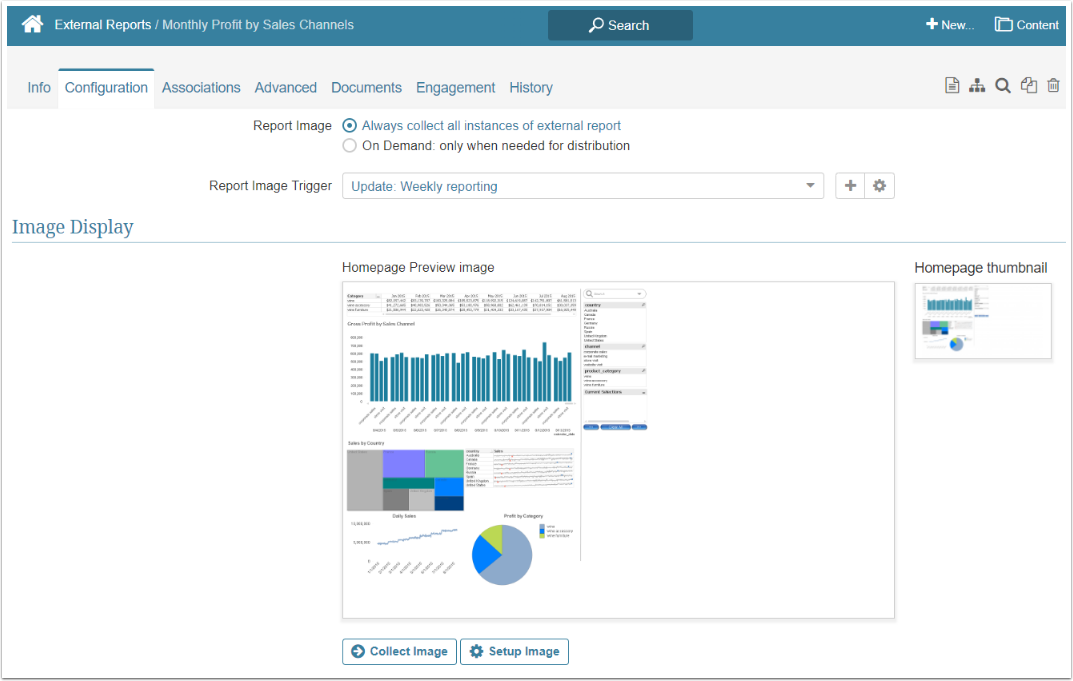Click the magnifier icon beside the tabs
The height and width of the screenshot is (681, 1073).
click(x=1002, y=87)
